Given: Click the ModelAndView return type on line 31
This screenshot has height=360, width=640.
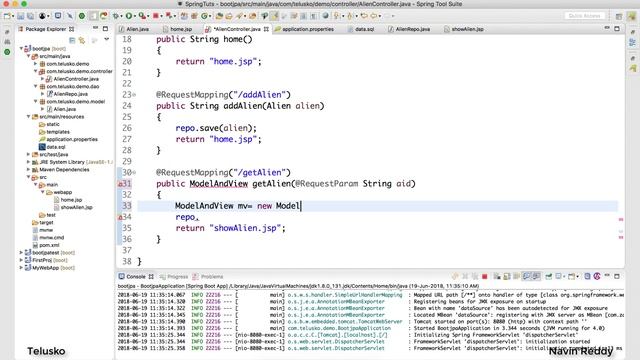Looking at the screenshot, I should pyautogui.click(x=219, y=184).
